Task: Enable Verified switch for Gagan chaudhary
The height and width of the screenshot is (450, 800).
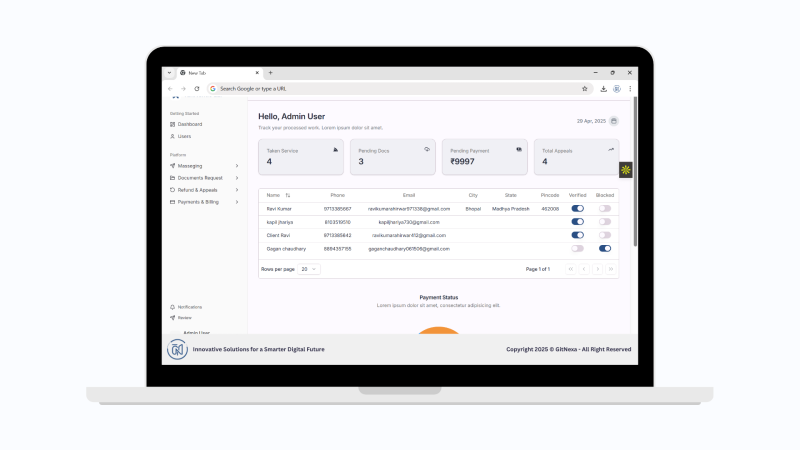Action: click(x=577, y=248)
